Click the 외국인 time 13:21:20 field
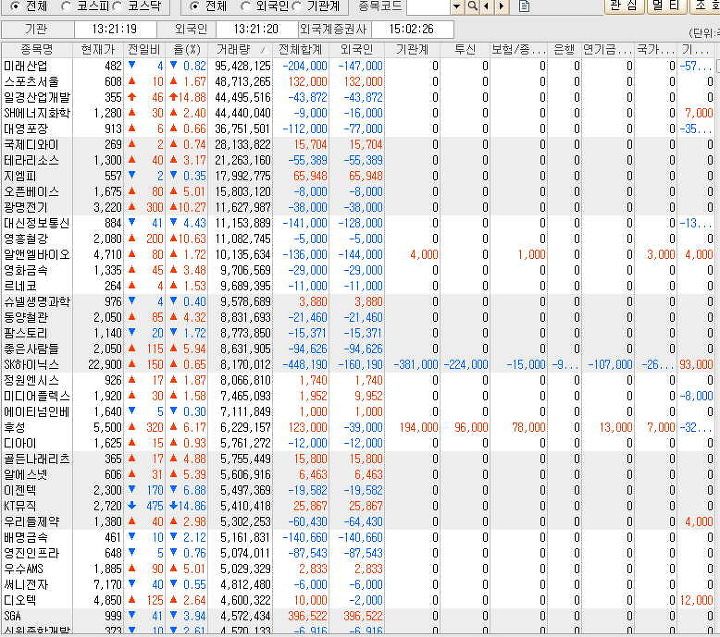720x637 pixels. coord(256,29)
